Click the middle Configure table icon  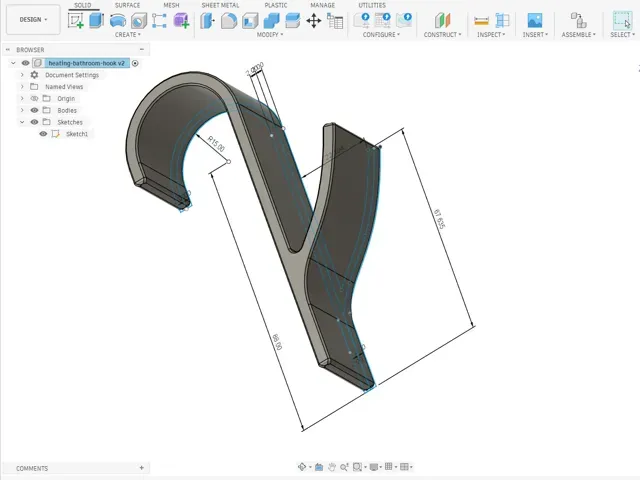tap(383, 20)
